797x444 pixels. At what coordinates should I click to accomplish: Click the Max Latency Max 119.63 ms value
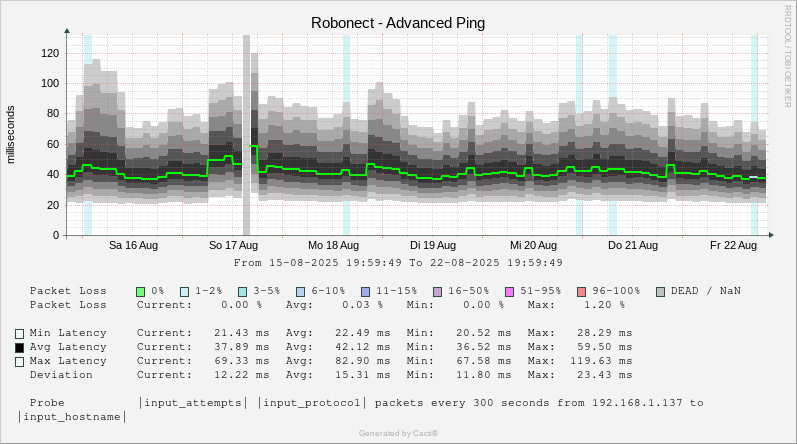tap(601, 361)
